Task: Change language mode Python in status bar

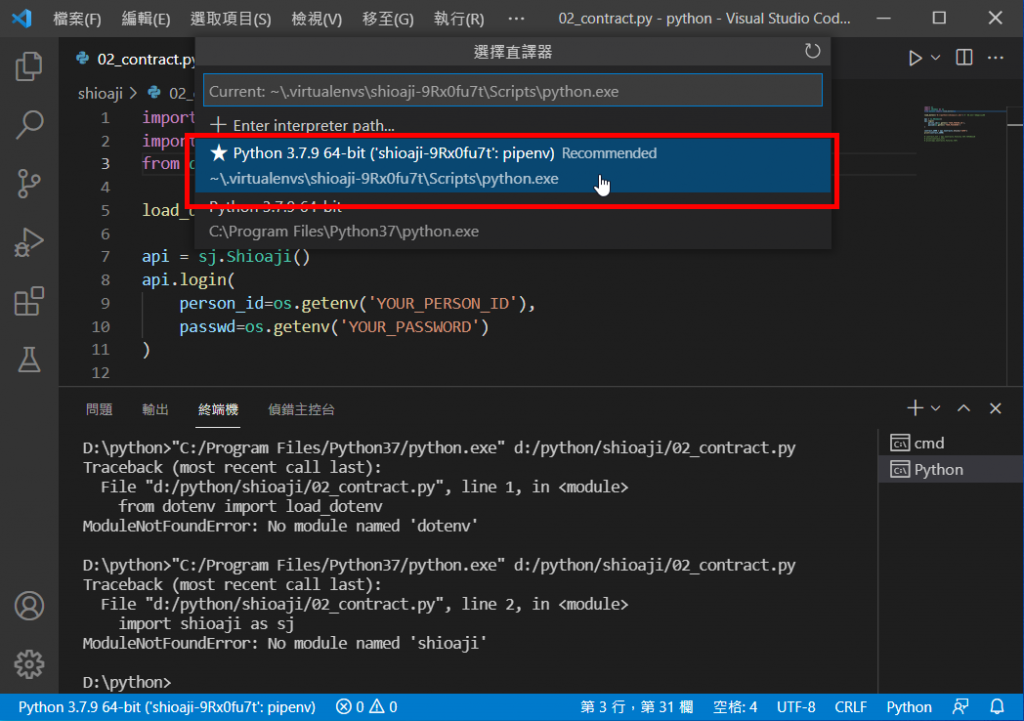Action: [908, 707]
